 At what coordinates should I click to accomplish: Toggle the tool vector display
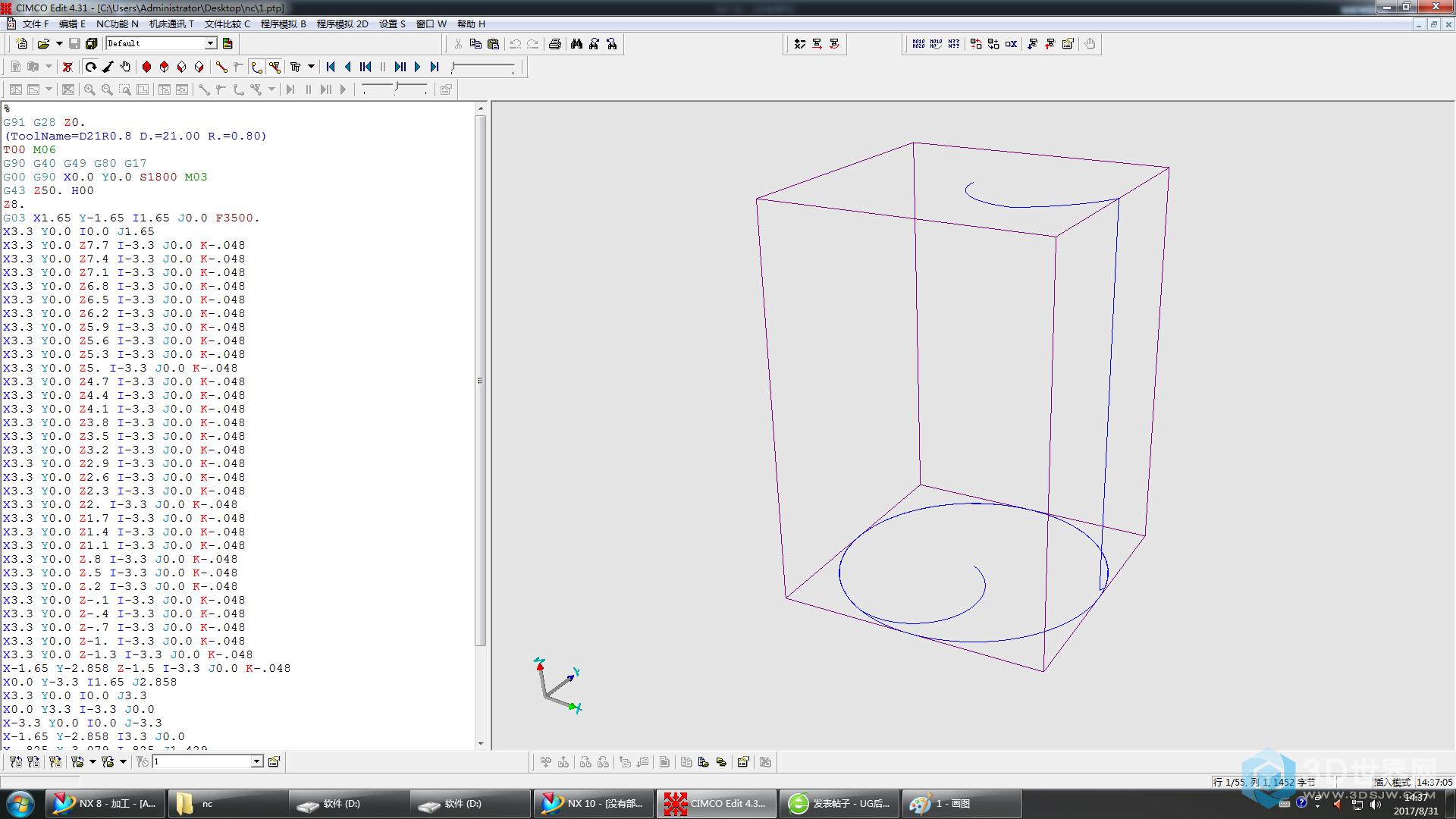(x=221, y=67)
